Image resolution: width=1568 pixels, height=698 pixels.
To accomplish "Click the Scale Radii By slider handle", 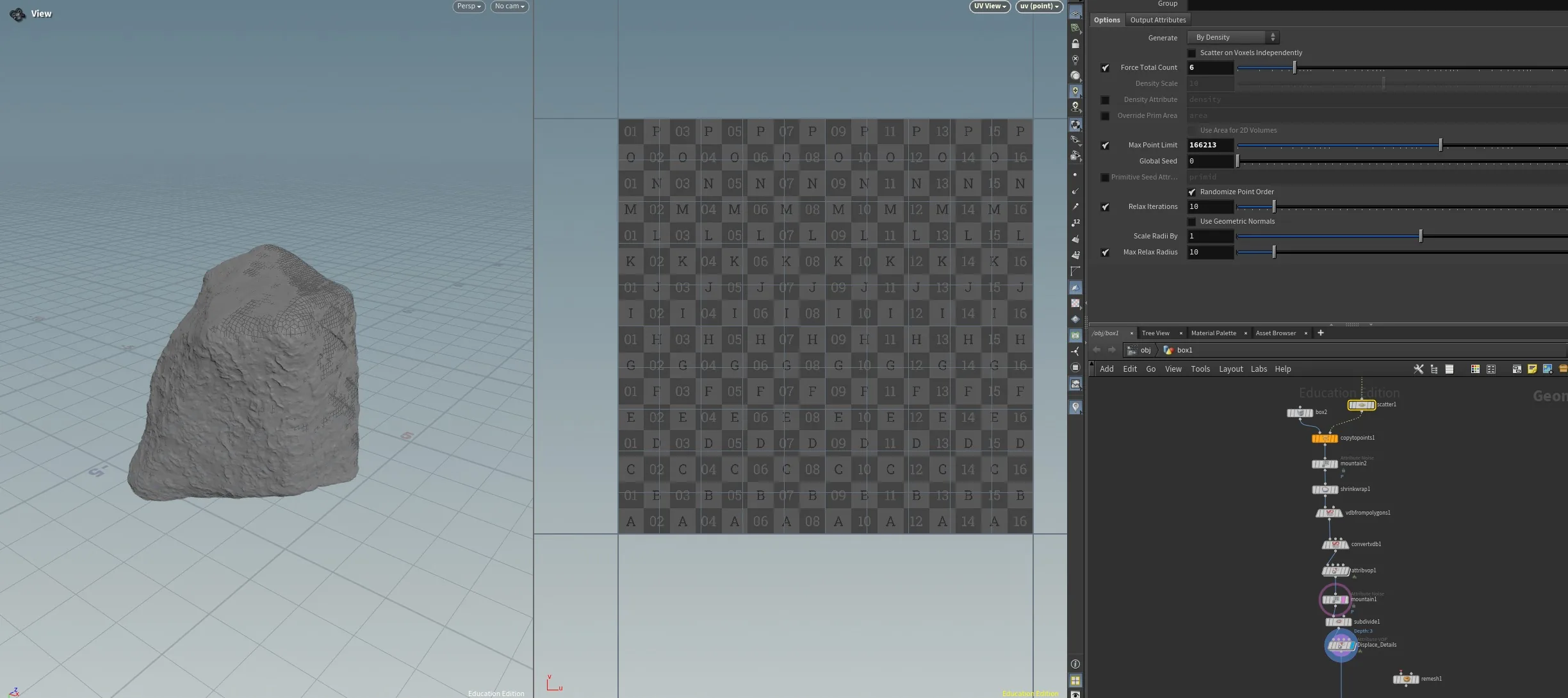I will coord(1421,236).
